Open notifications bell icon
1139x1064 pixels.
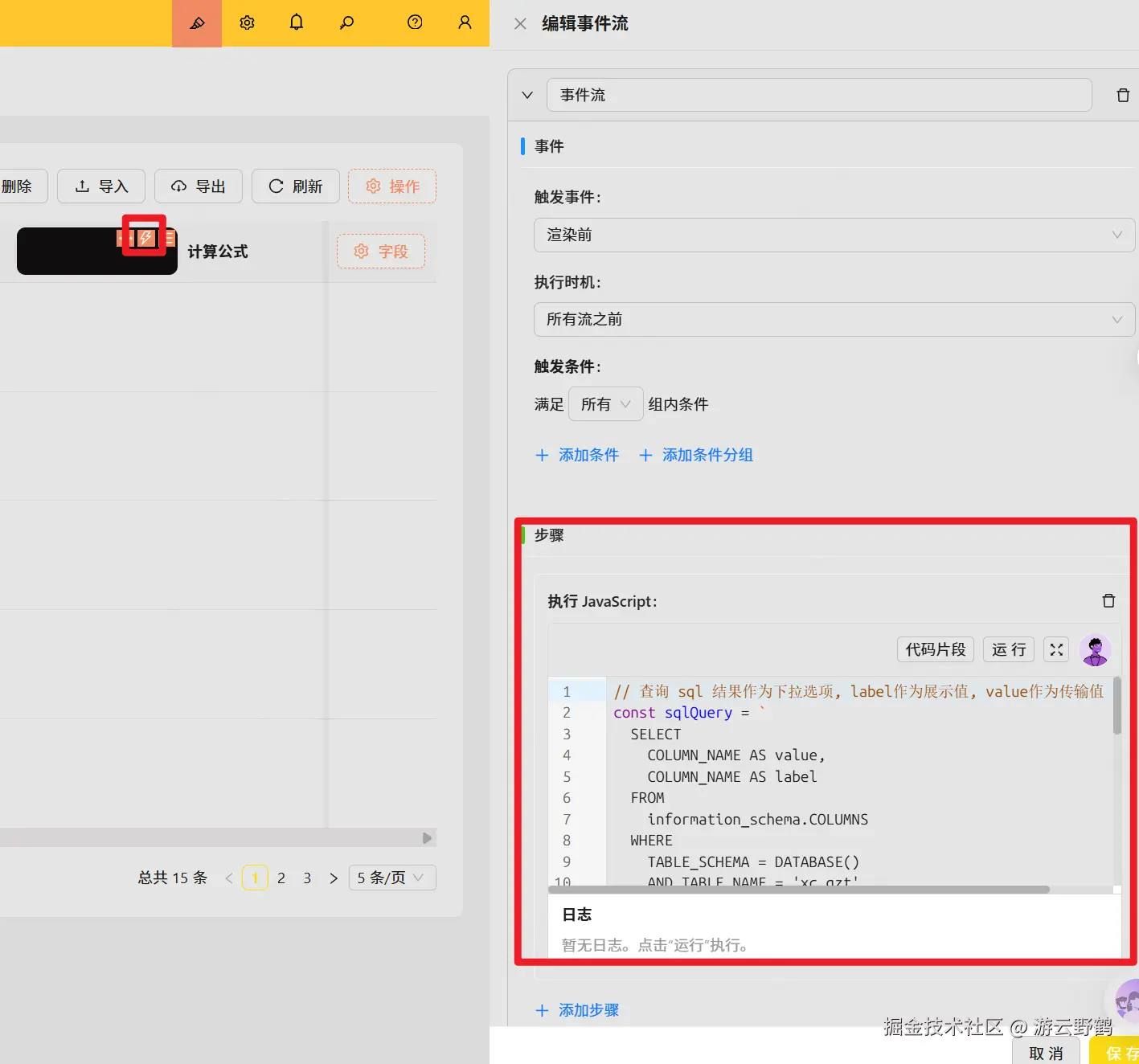pos(297,23)
